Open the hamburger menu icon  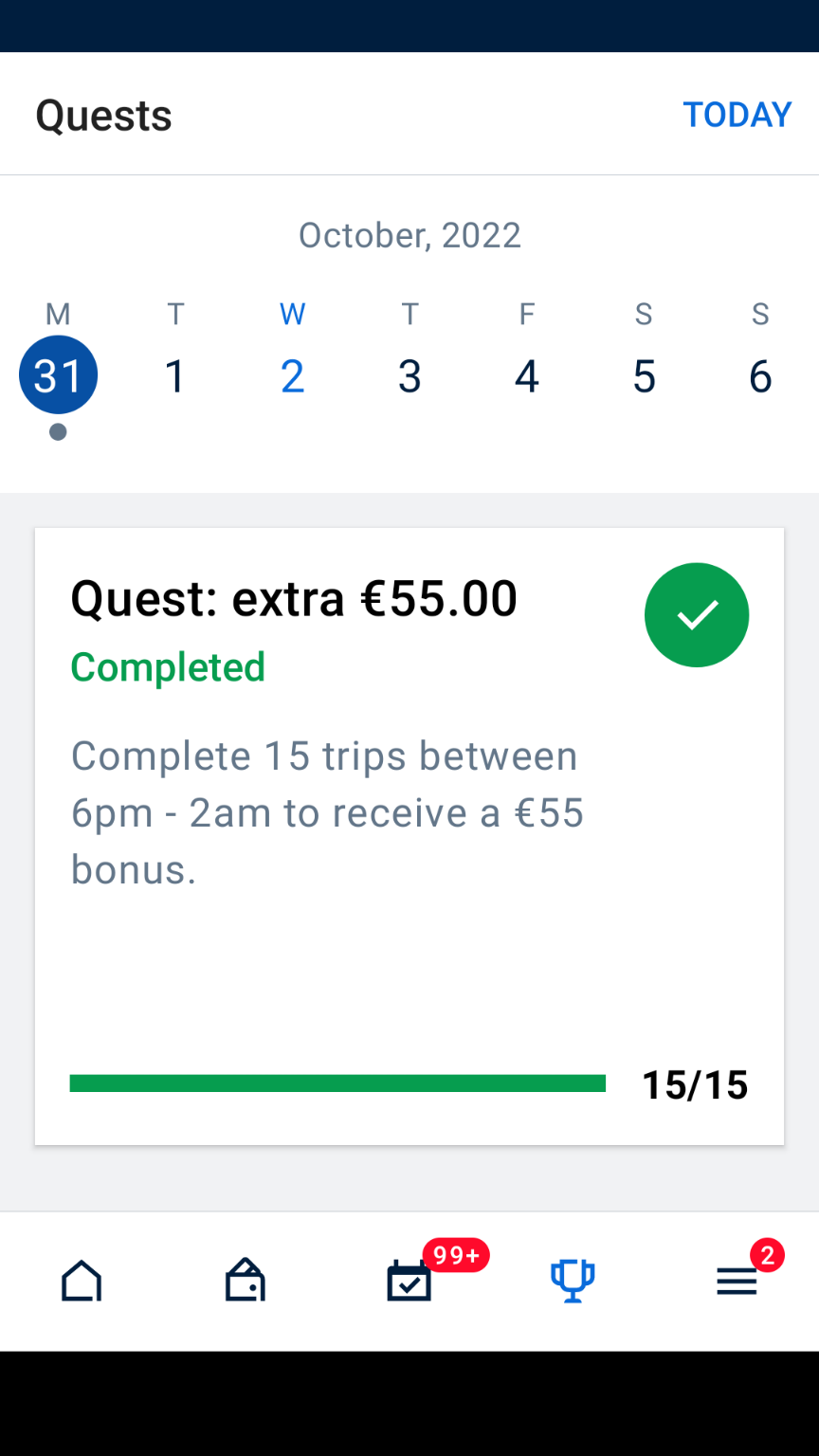pos(737,1283)
